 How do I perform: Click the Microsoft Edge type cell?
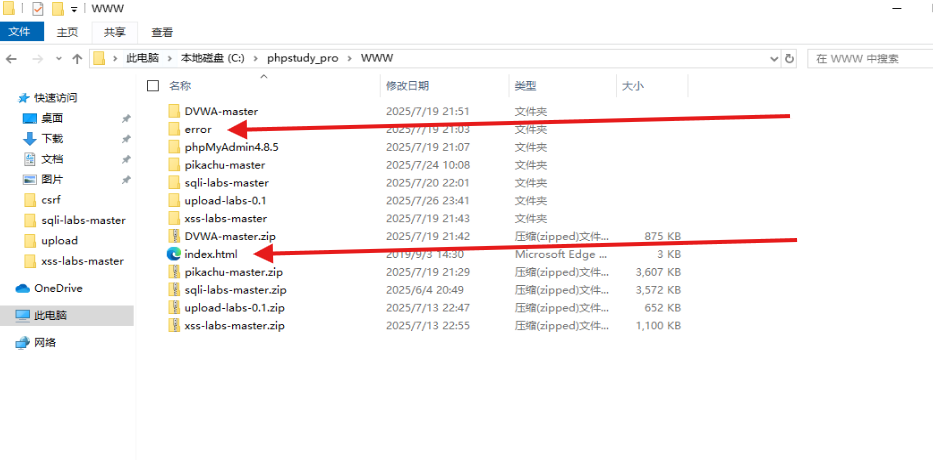[561, 254]
